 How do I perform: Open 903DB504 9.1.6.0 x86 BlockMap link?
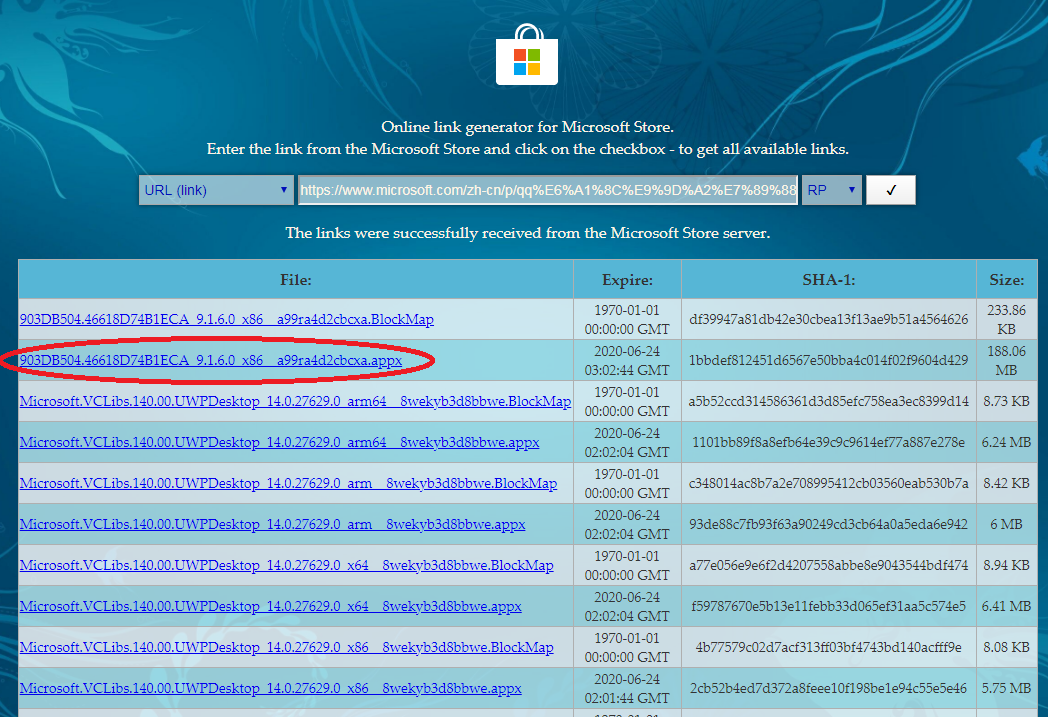(227, 319)
